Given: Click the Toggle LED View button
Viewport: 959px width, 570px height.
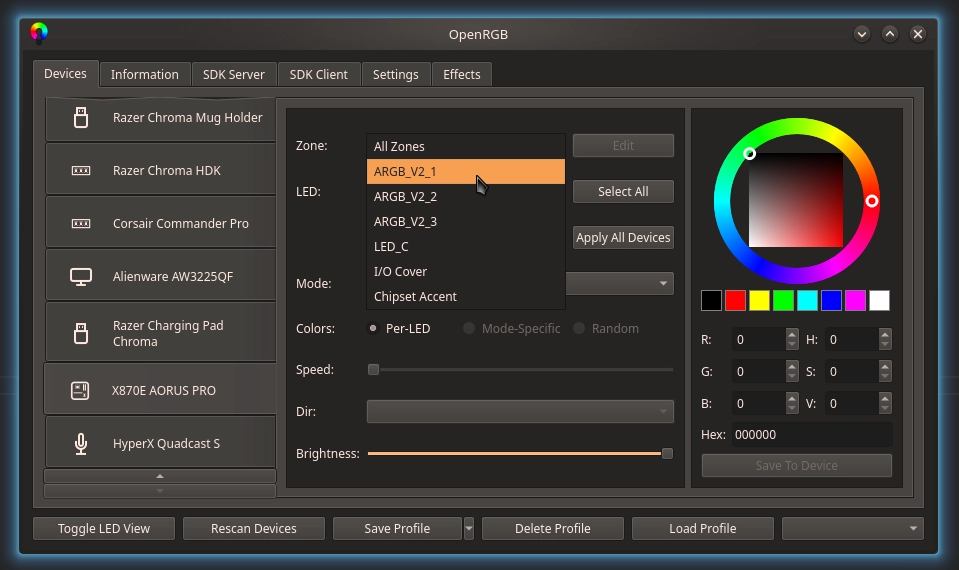Looking at the screenshot, I should point(104,528).
